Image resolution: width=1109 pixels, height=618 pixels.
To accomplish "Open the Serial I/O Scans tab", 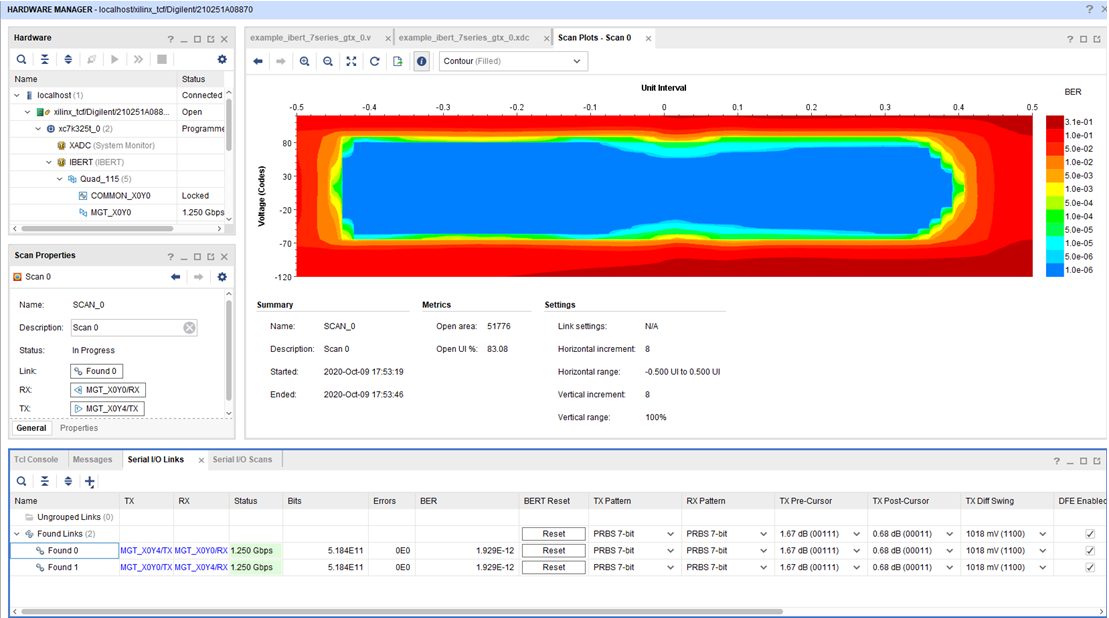I will tap(243, 460).
